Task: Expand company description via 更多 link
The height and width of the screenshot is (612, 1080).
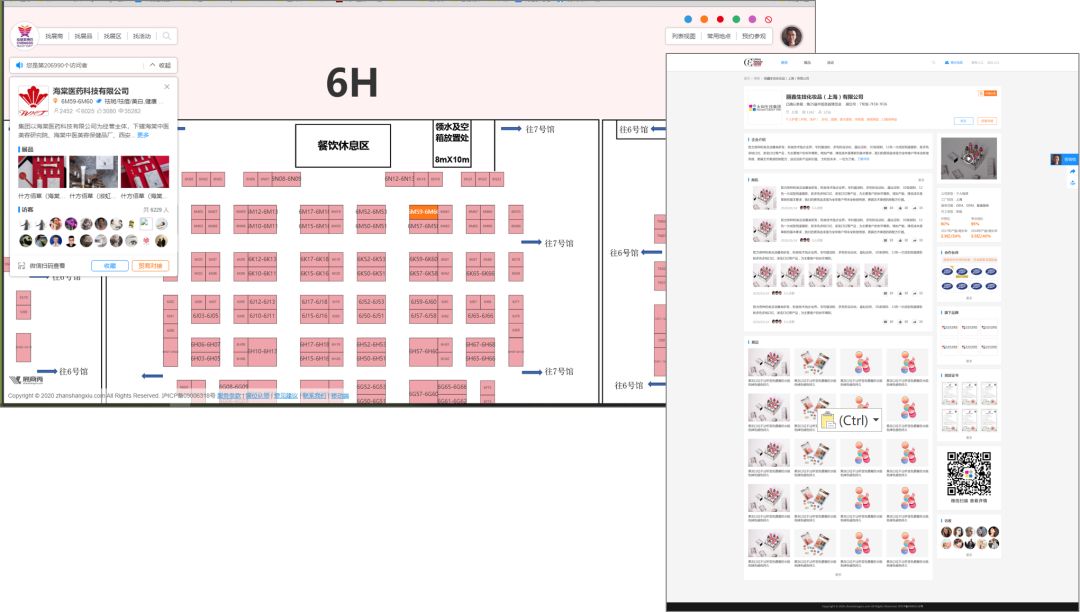Action: 143,135
